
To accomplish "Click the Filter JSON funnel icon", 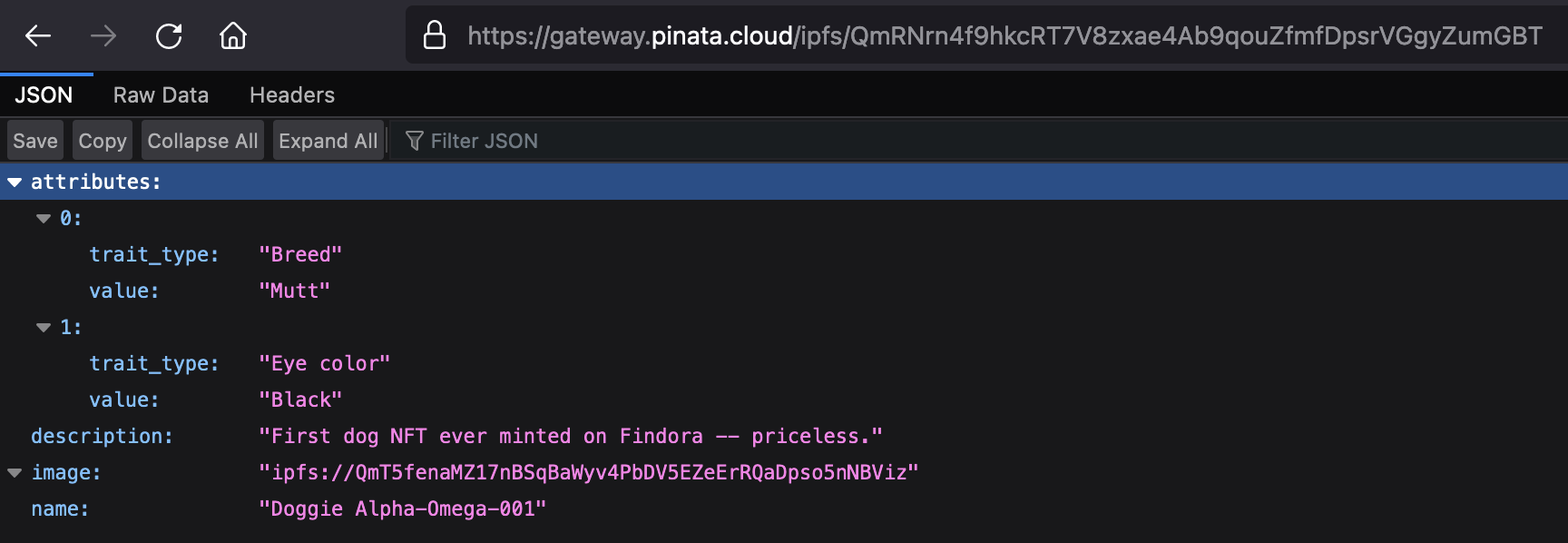I will point(415,141).
